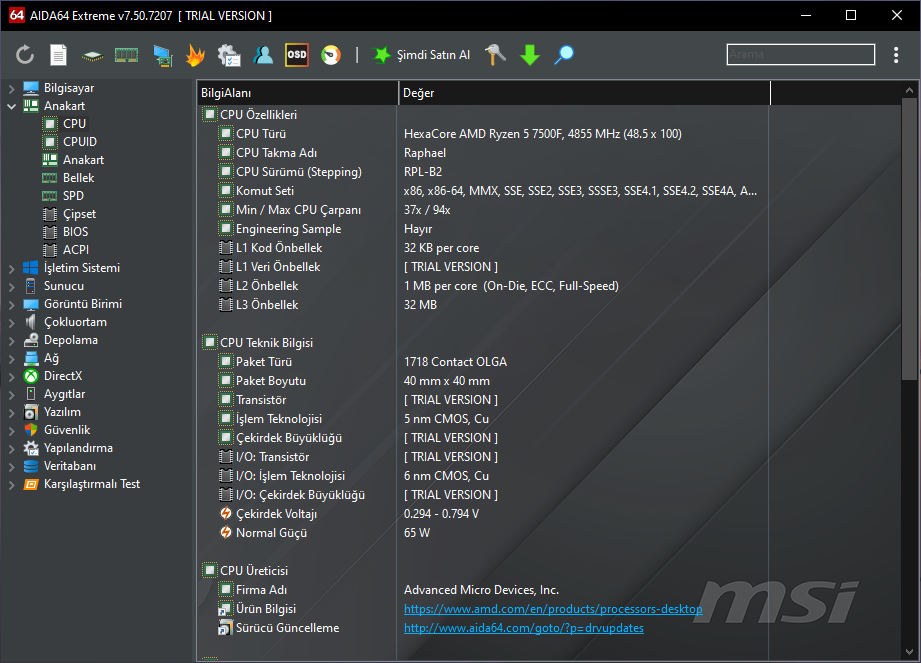Screen dimensions: 921x663
Task: Select CPUID in the sidebar tree
Action: (80, 142)
